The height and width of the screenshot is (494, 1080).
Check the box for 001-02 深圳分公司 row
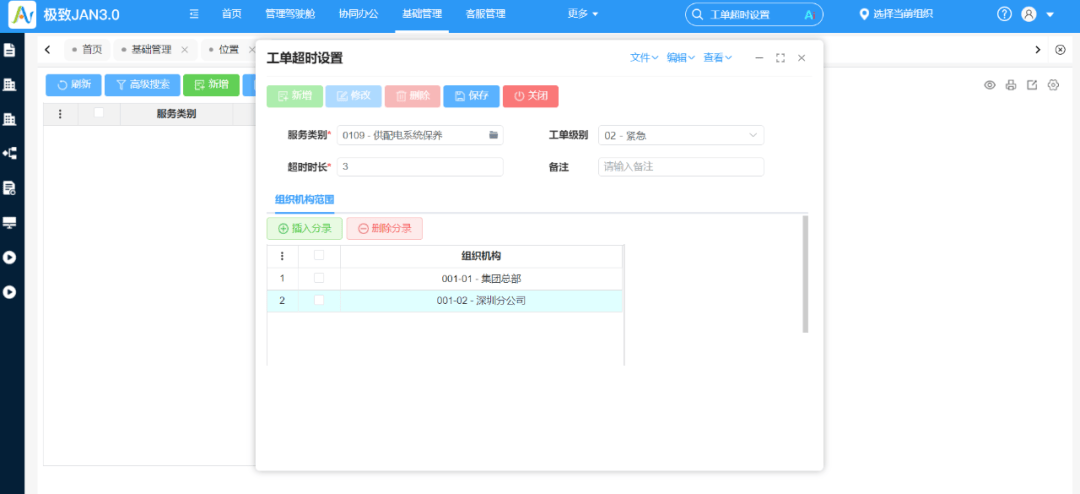(319, 300)
